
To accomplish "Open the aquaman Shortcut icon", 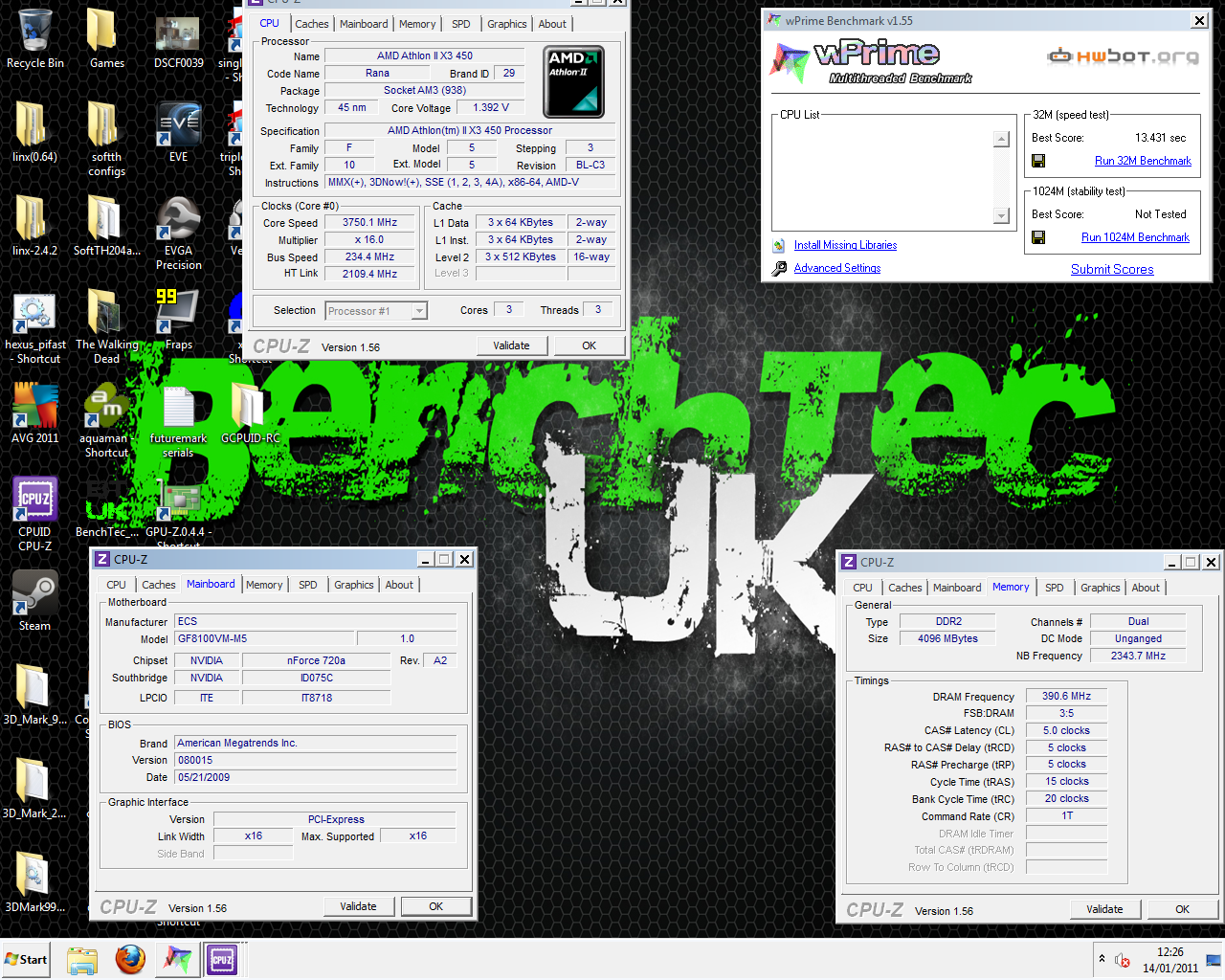I will (x=106, y=420).
